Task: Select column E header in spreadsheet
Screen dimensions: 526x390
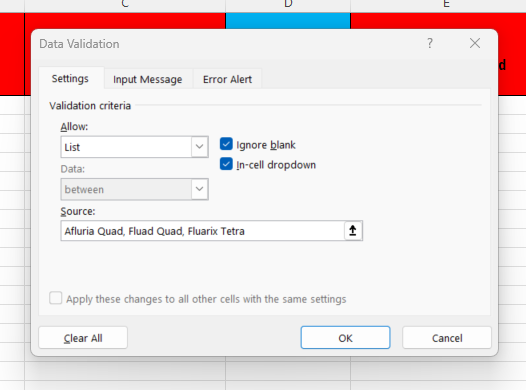Action: pyautogui.click(x=438, y=5)
